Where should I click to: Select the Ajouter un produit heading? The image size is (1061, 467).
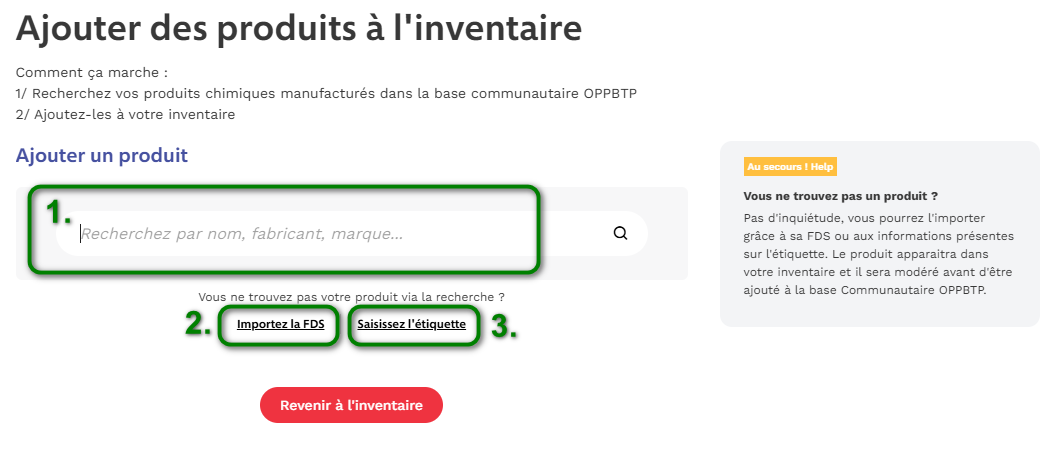(x=102, y=156)
